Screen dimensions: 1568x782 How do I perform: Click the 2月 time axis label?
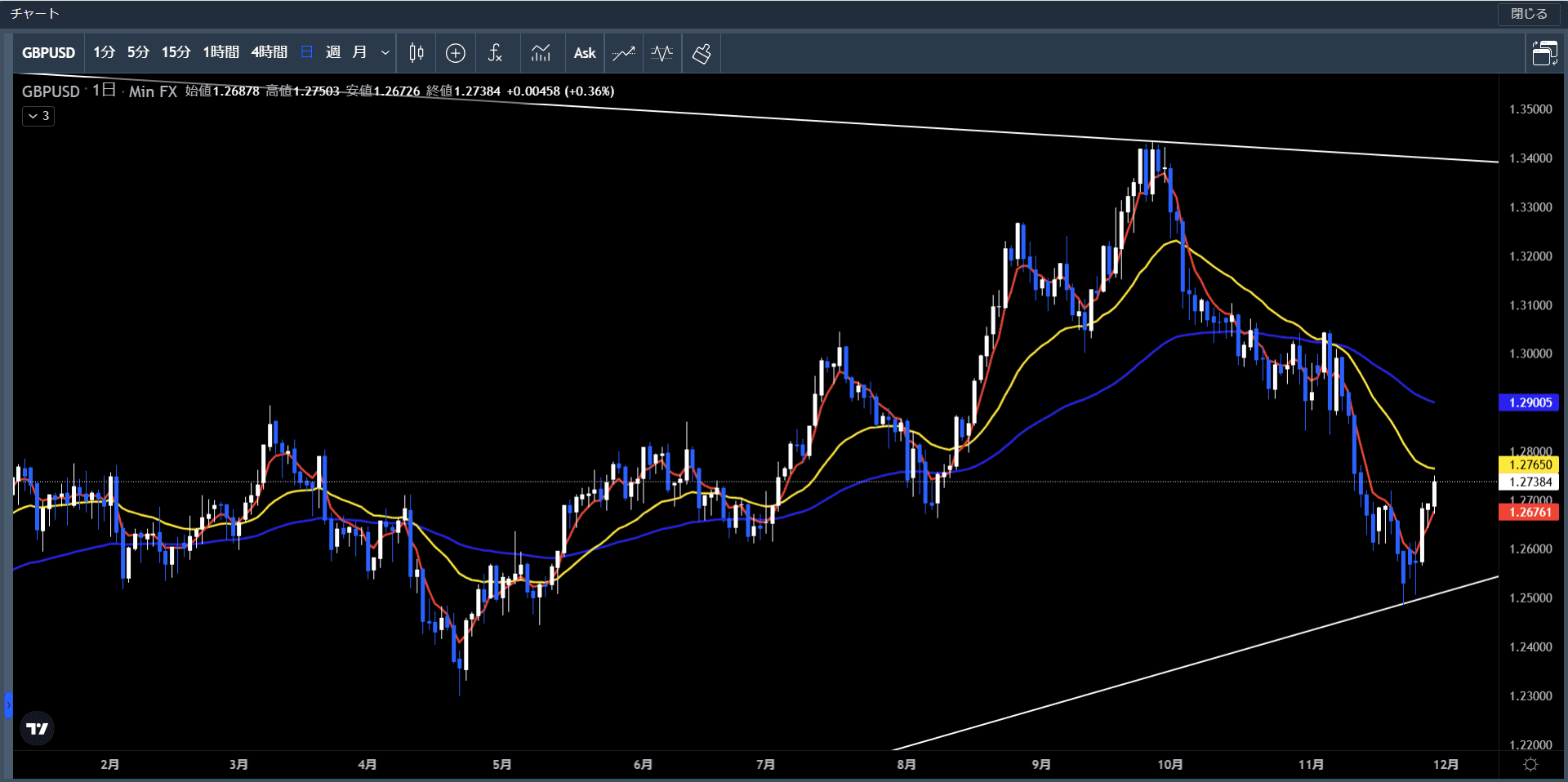pyautogui.click(x=110, y=765)
